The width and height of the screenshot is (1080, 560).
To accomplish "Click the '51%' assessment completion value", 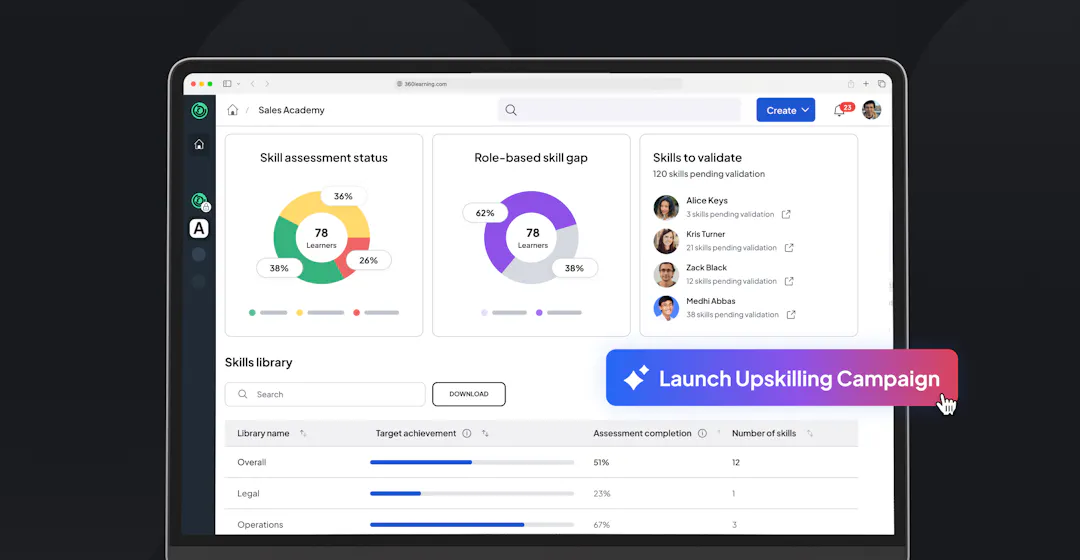I will pos(601,462).
